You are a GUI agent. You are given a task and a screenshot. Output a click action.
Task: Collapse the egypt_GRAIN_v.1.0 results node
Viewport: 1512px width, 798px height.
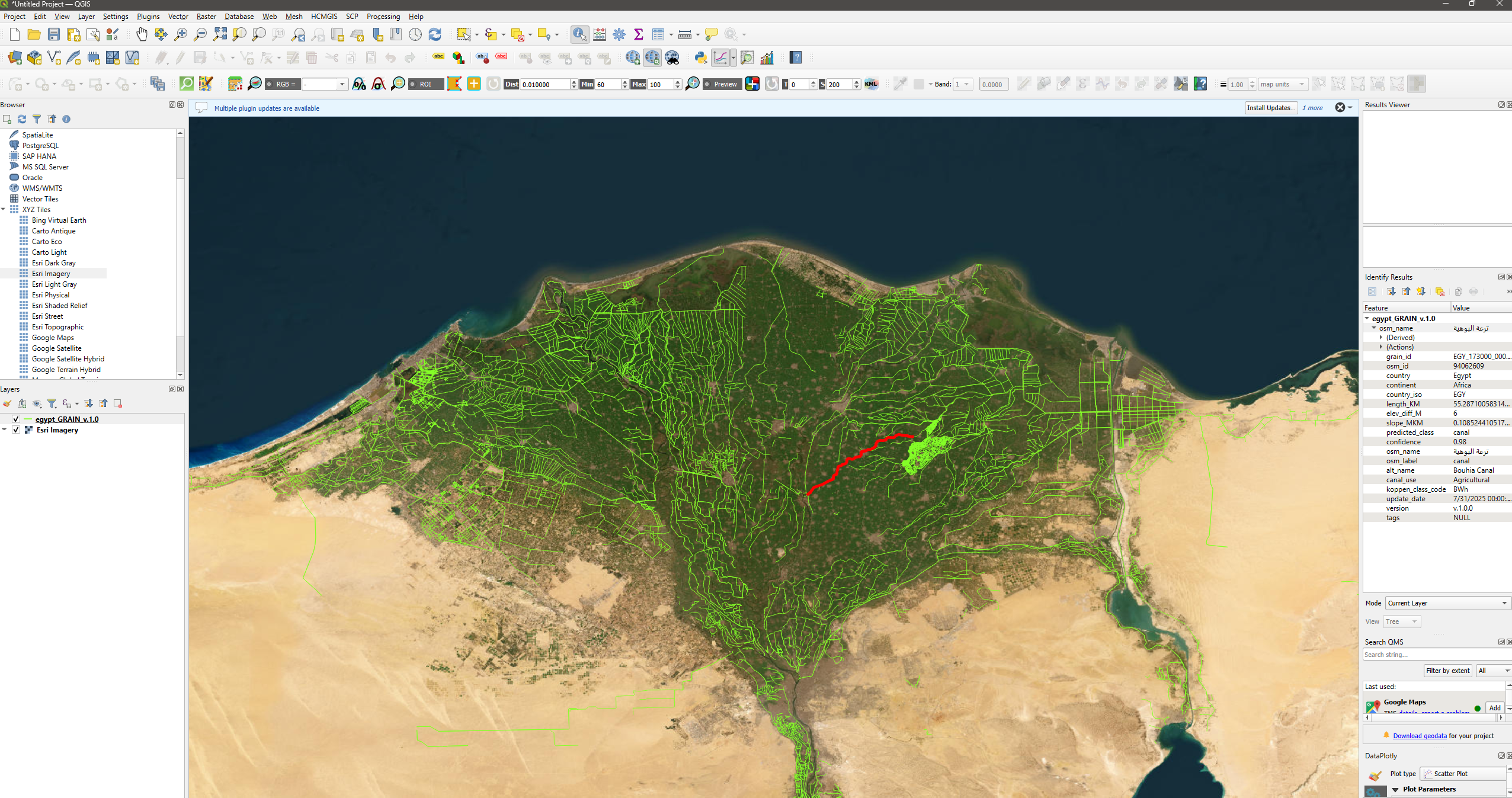(1367, 319)
